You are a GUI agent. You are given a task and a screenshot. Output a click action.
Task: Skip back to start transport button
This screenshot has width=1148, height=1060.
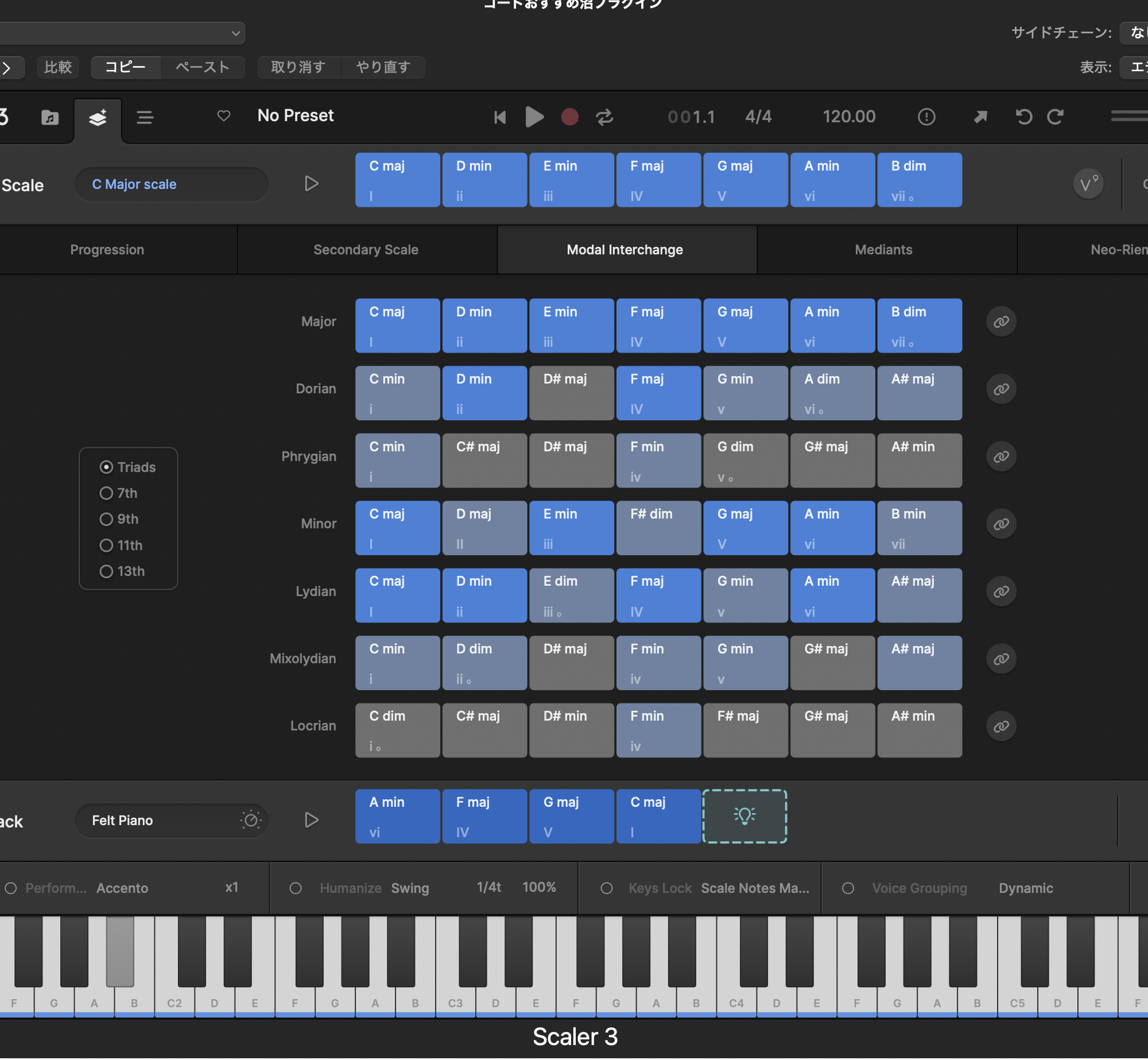(x=500, y=118)
